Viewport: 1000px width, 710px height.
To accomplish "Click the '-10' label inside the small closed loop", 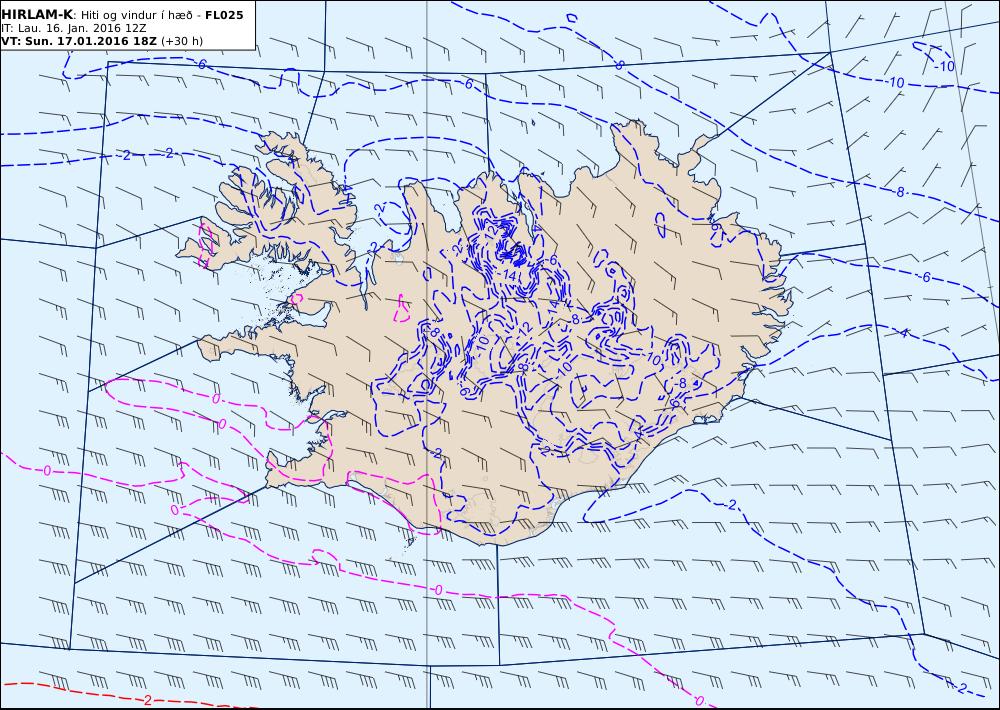I will pyautogui.click(x=943, y=66).
